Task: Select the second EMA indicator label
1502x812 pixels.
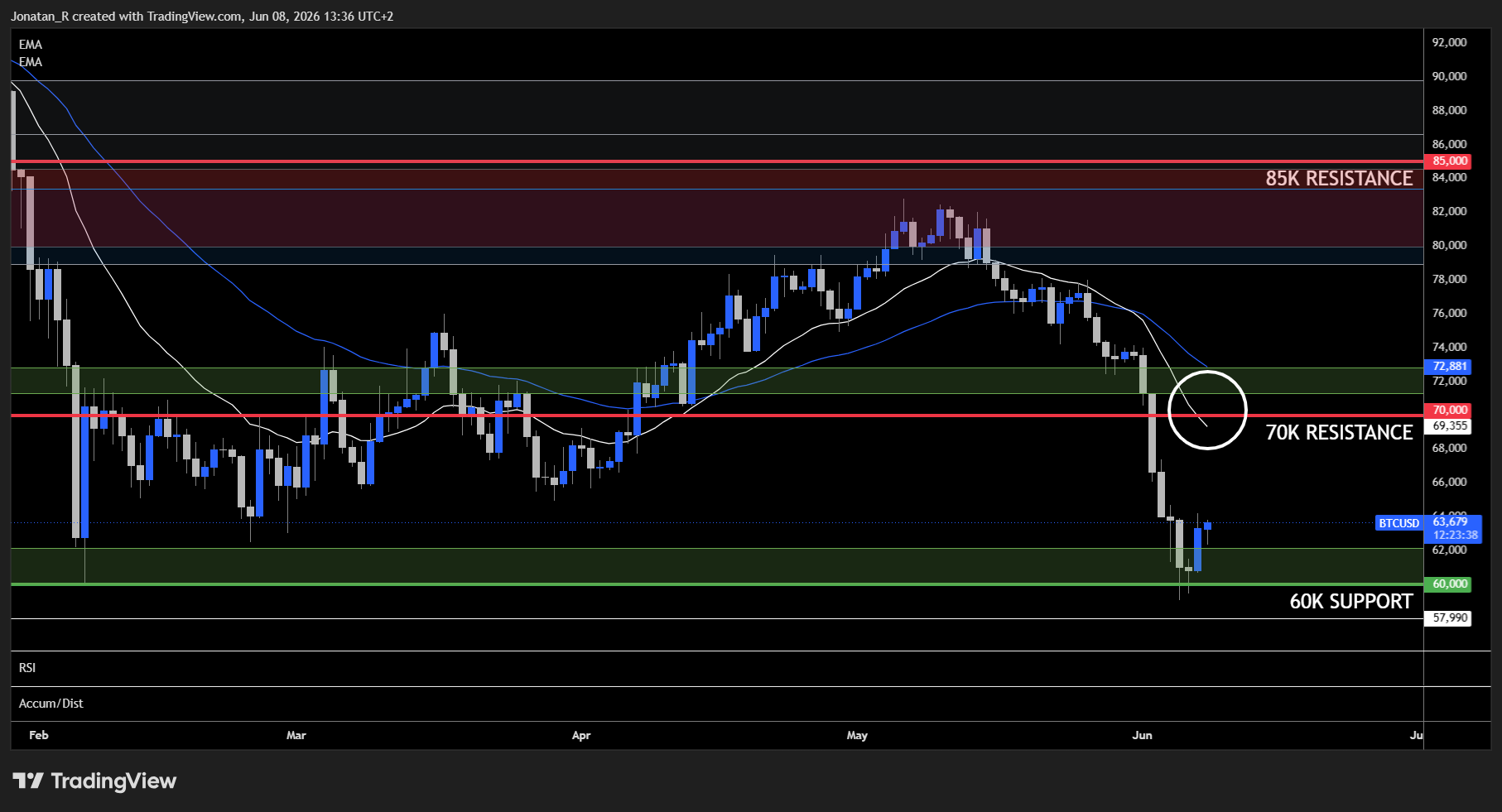Action: (x=31, y=62)
